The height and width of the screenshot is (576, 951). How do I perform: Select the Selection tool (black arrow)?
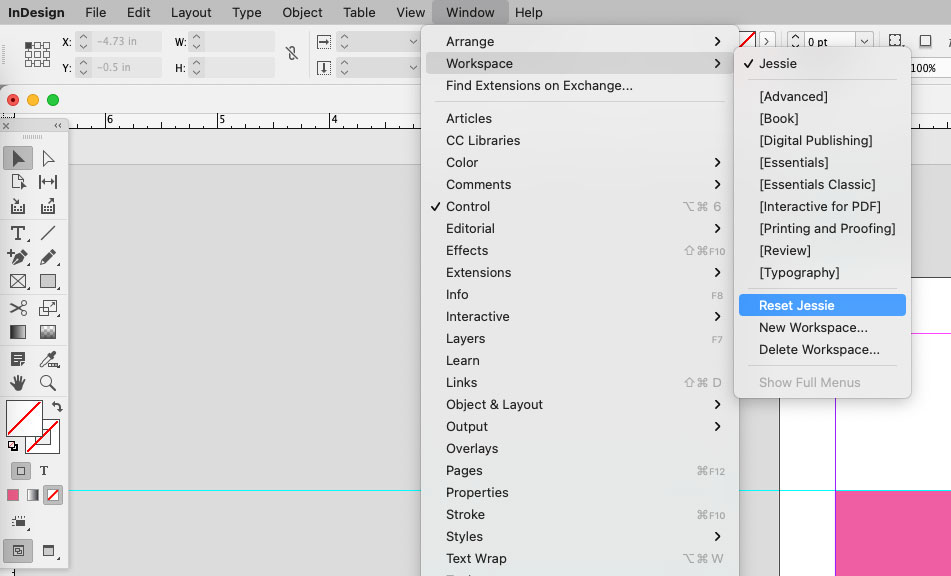[x=18, y=158]
